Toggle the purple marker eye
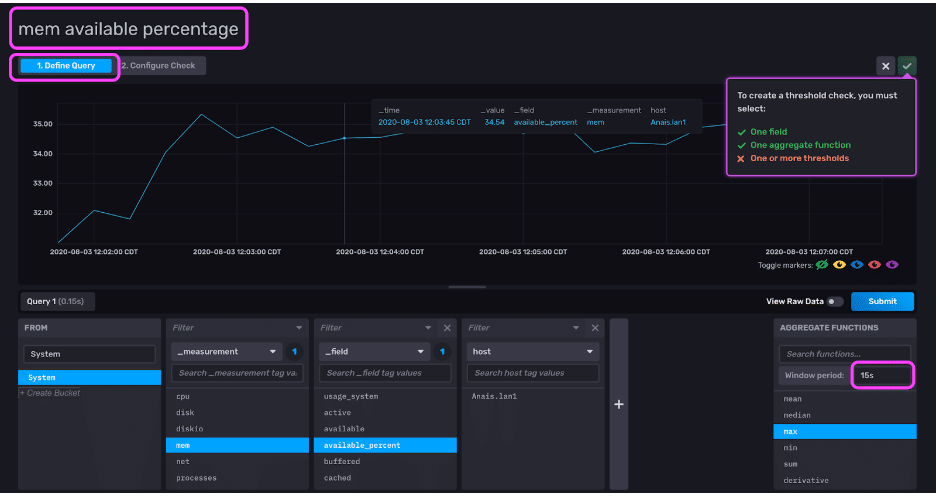The height and width of the screenshot is (496, 940). click(892, 264)
